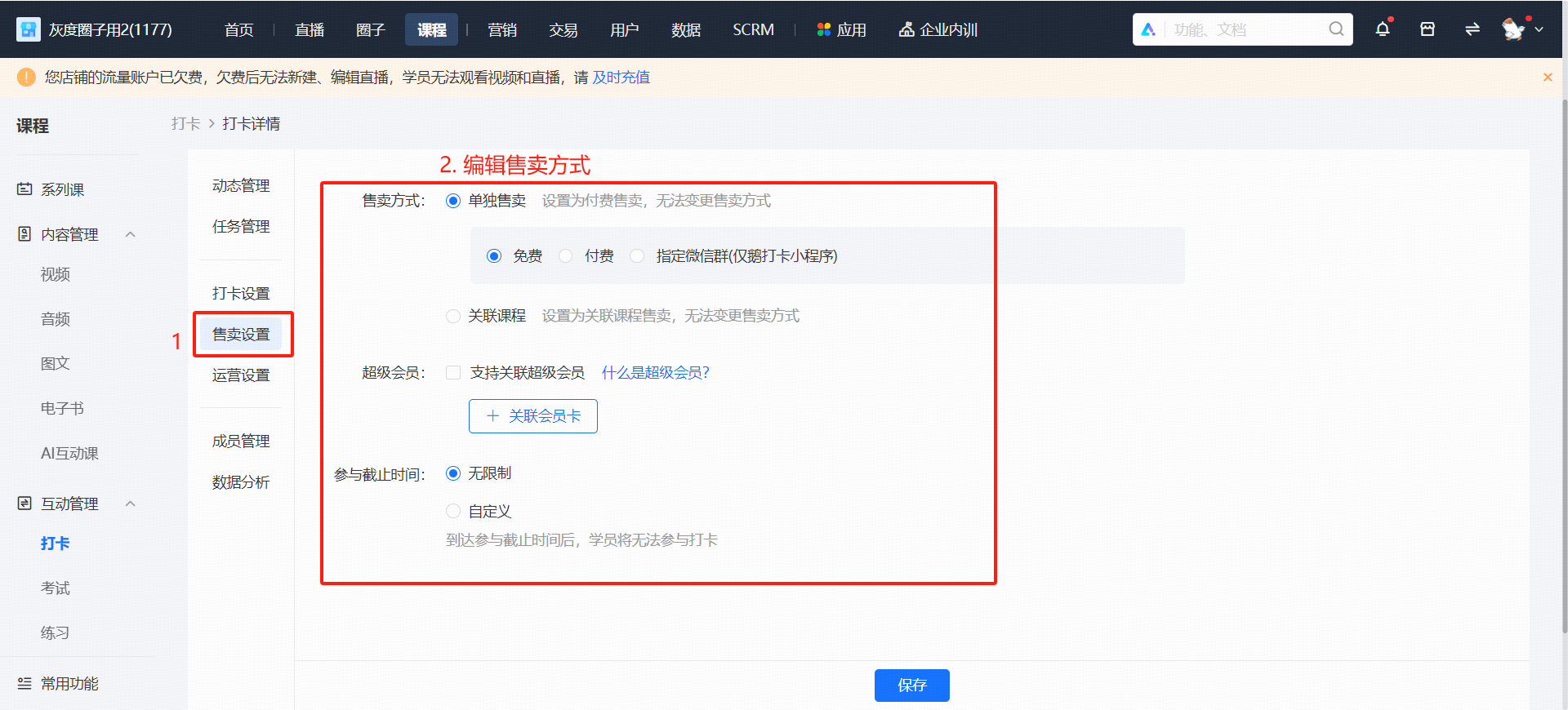Open 用户 top menu

[x=625, y=30]
